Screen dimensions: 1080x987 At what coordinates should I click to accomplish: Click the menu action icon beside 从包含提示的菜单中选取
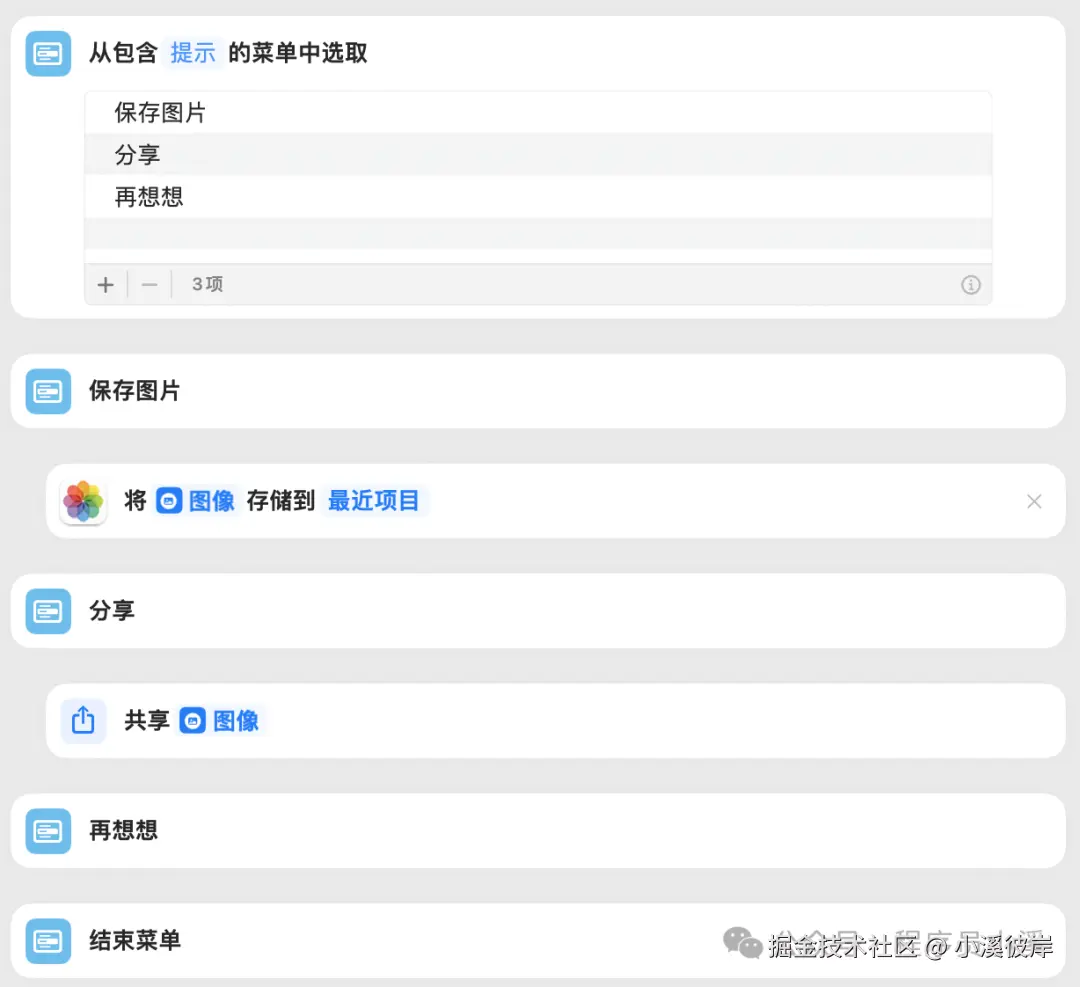(47, 53)
